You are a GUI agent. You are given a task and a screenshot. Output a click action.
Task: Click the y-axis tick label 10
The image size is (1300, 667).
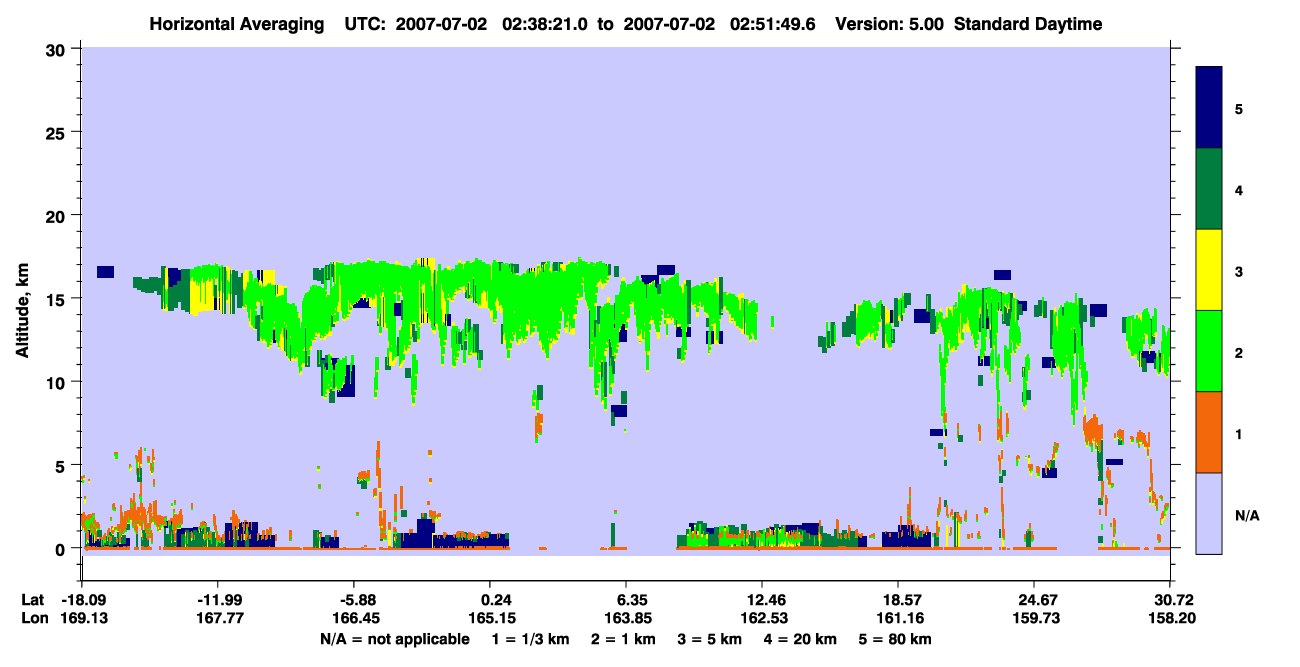(58, 382)
